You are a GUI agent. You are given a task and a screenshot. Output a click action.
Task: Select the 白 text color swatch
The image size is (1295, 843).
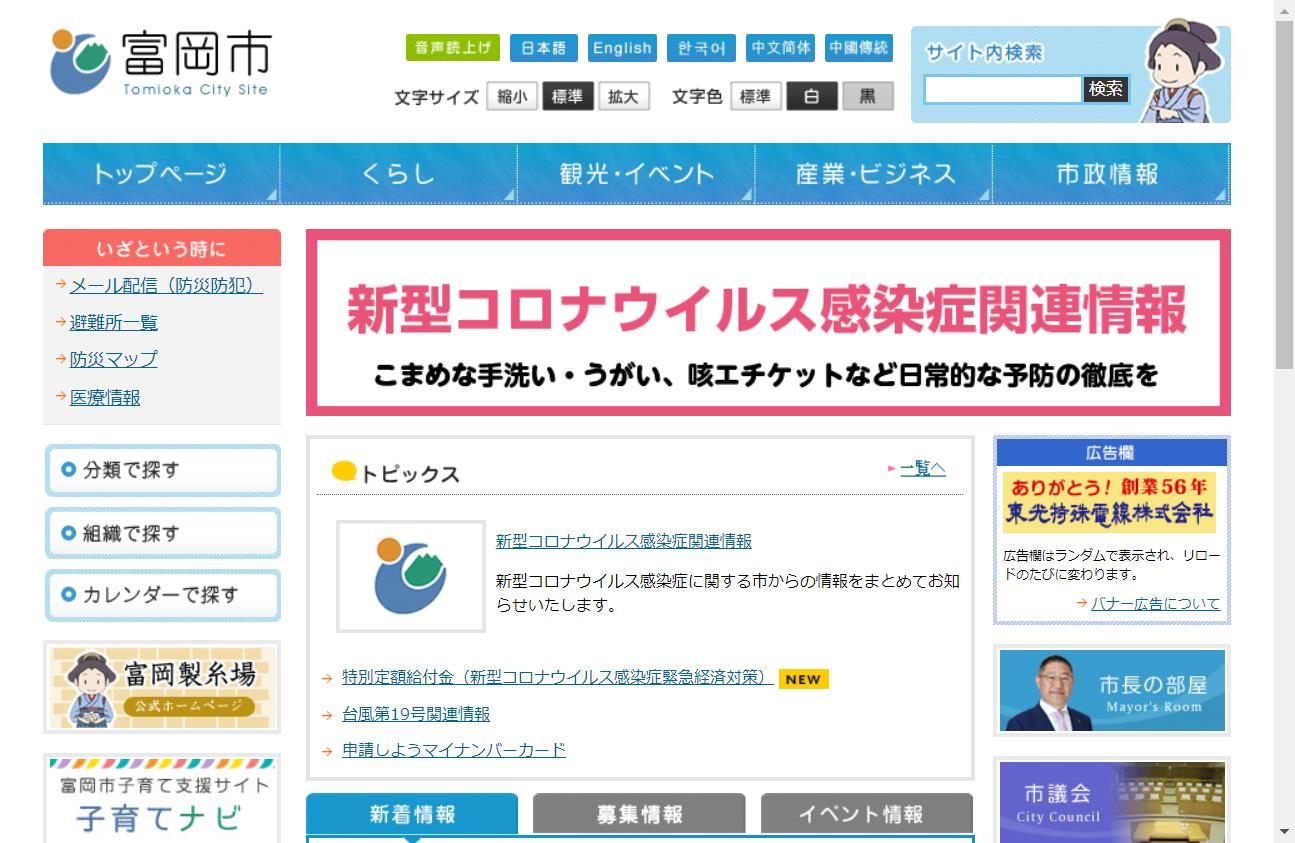click(811, 97)
